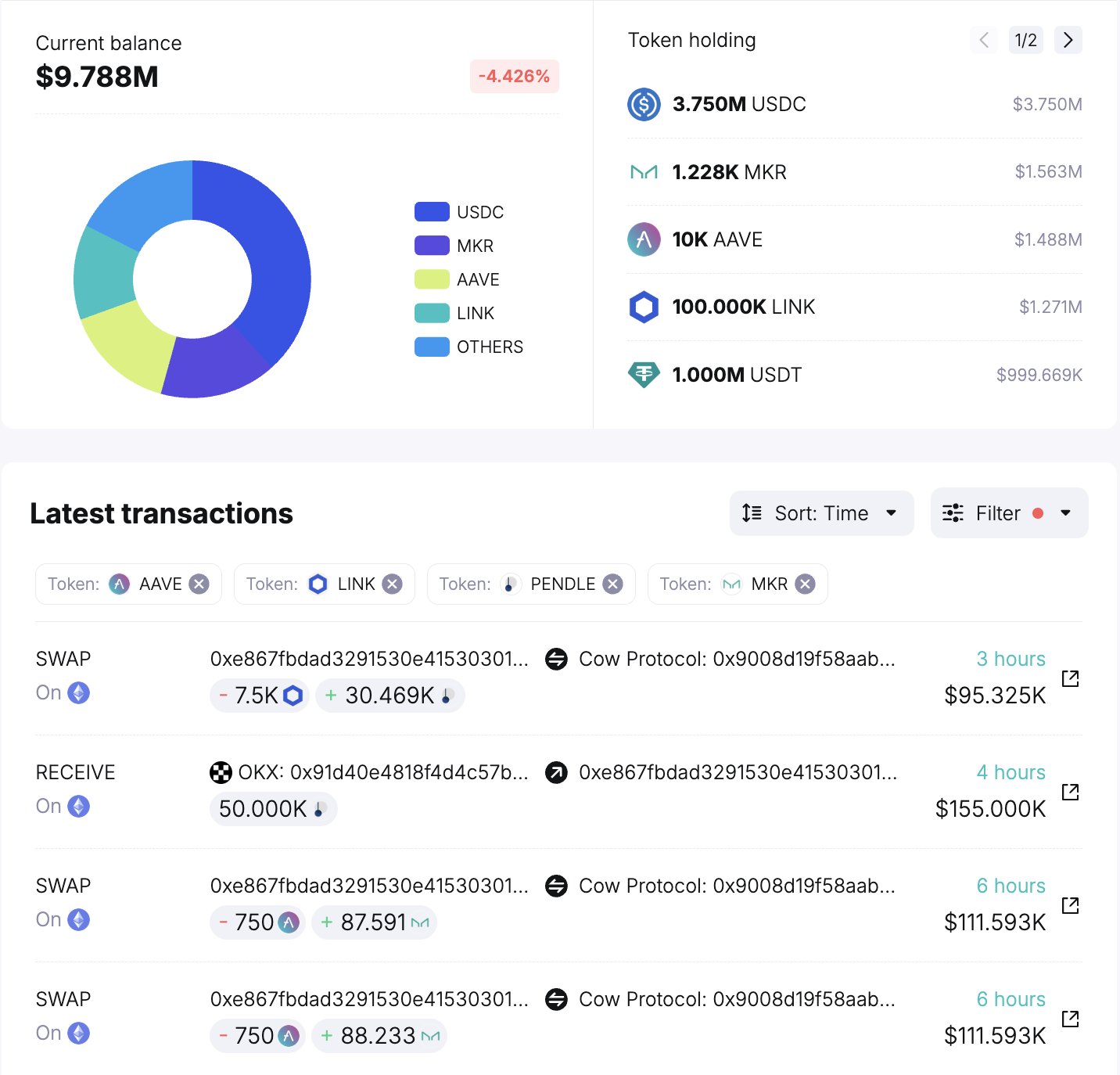This screenshot has width=1120, height=1075.
Task: Click the MKR logo icon in holdings
Action: (x=644, y=172)
